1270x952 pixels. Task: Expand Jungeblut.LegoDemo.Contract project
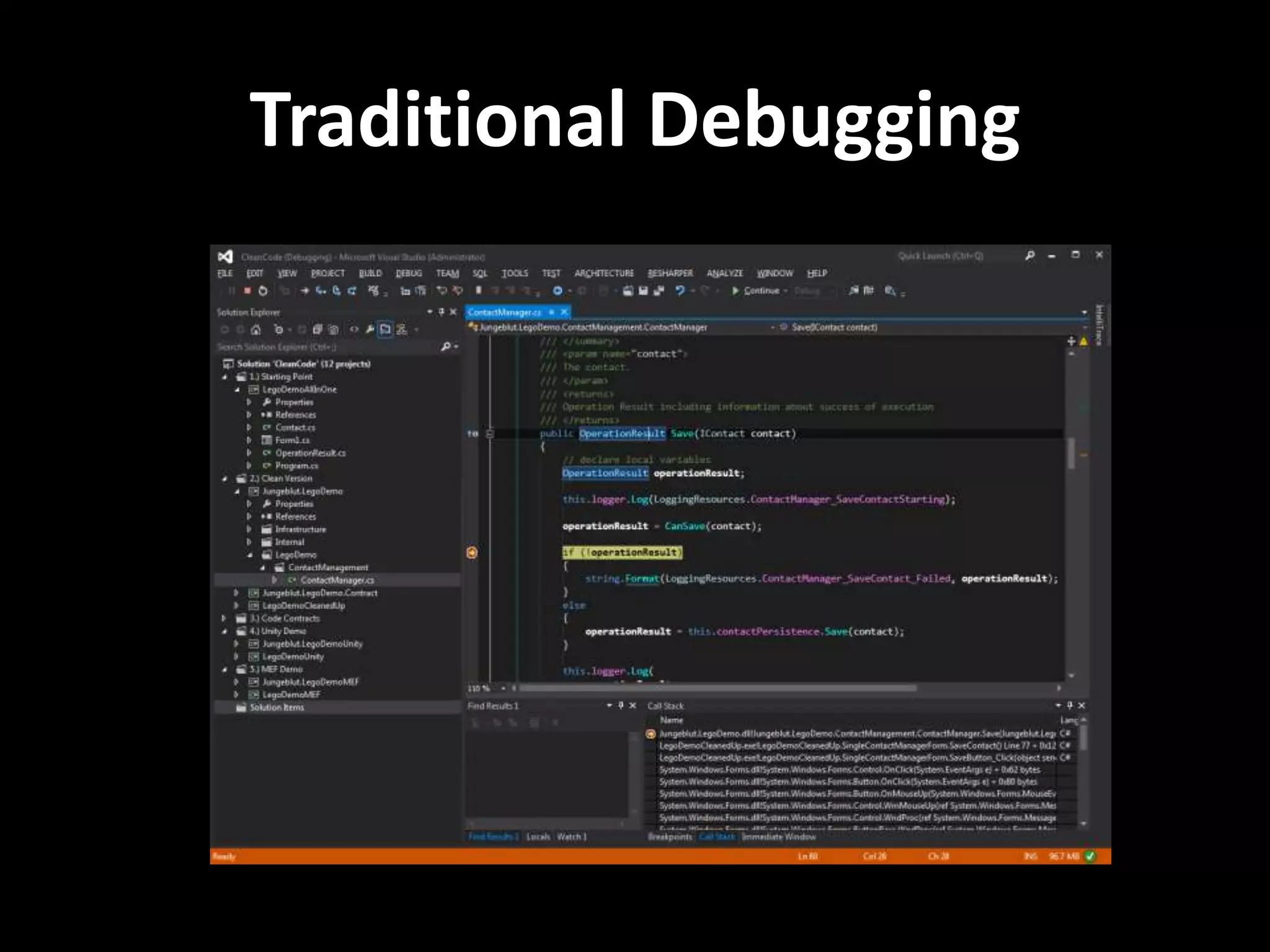(236, 593)
